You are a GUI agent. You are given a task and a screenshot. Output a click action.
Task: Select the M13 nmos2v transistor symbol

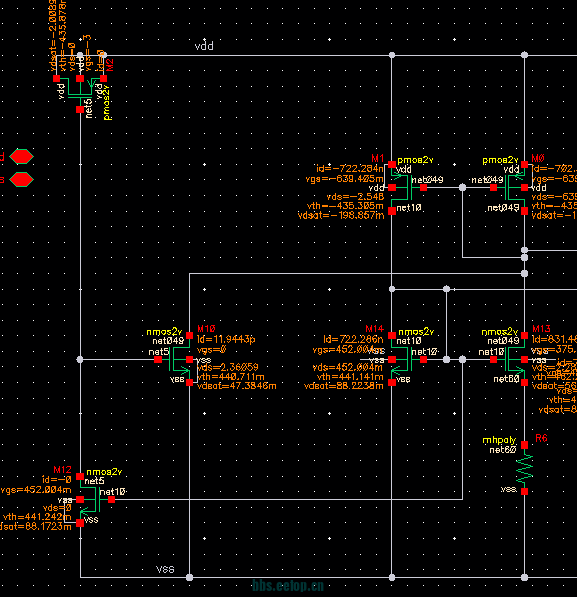pyautogui.click(x=510, y=359)
